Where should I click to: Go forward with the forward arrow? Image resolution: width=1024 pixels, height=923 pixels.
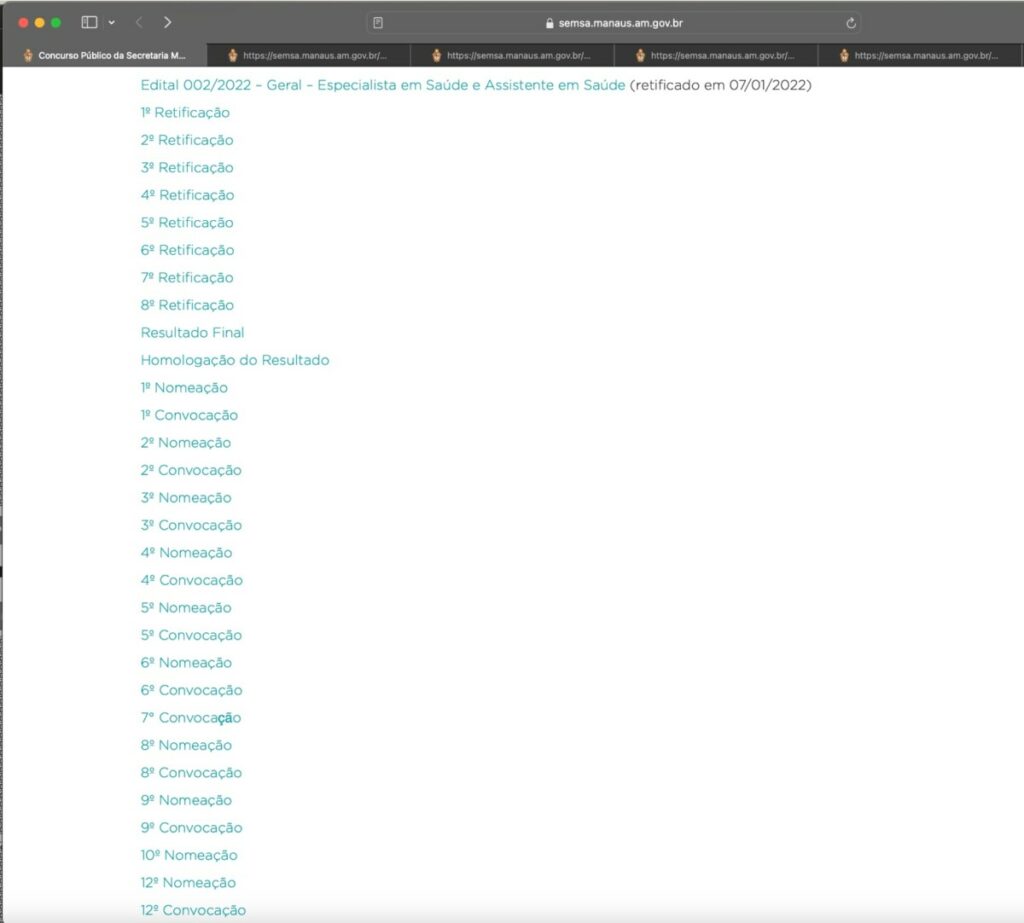click(x=168, y=22)
